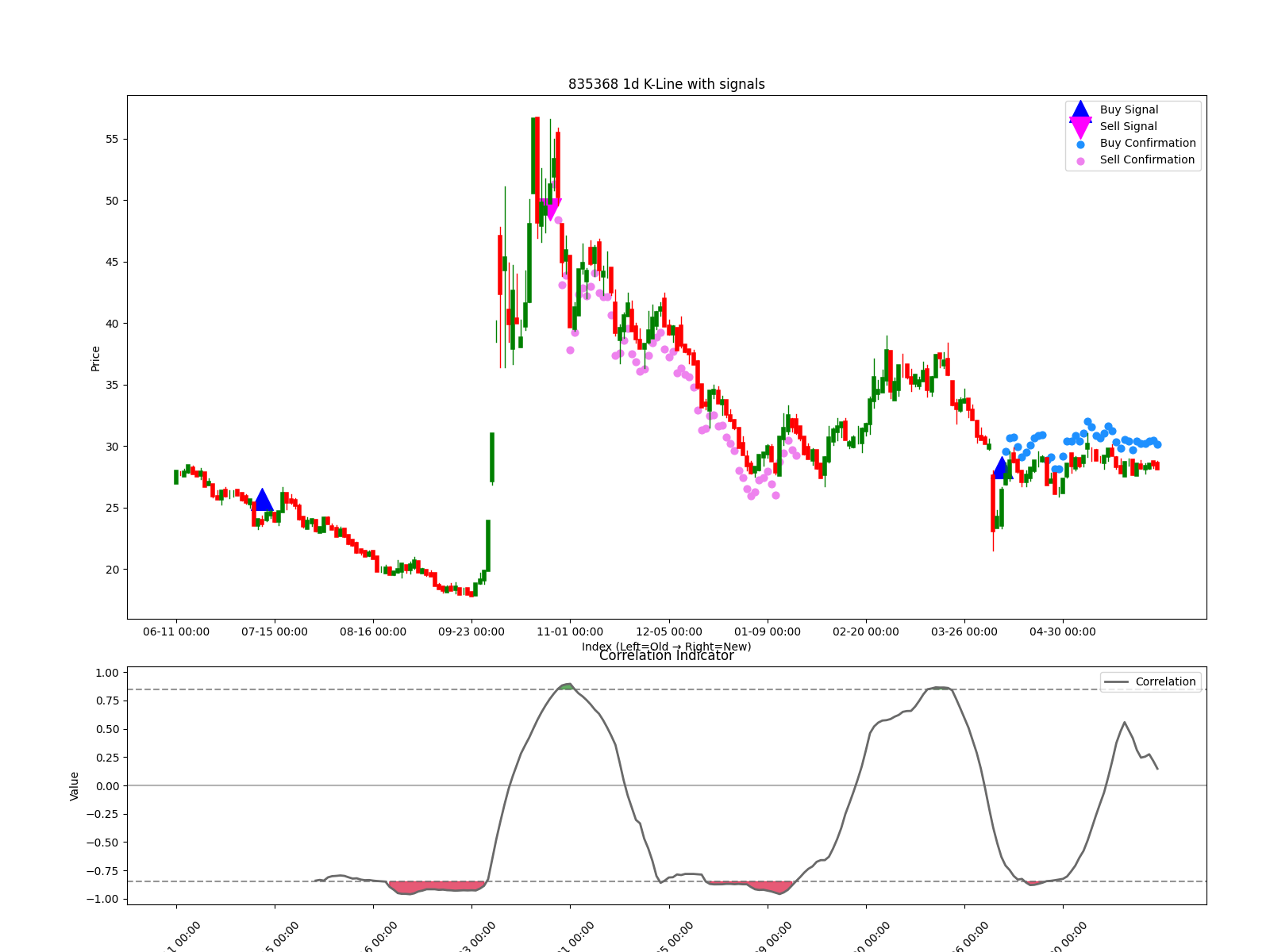This screenshot has height=952, width=1270.
Task: Click the '12-05 00:00' tick on price chart
Action: coord(669,631)
